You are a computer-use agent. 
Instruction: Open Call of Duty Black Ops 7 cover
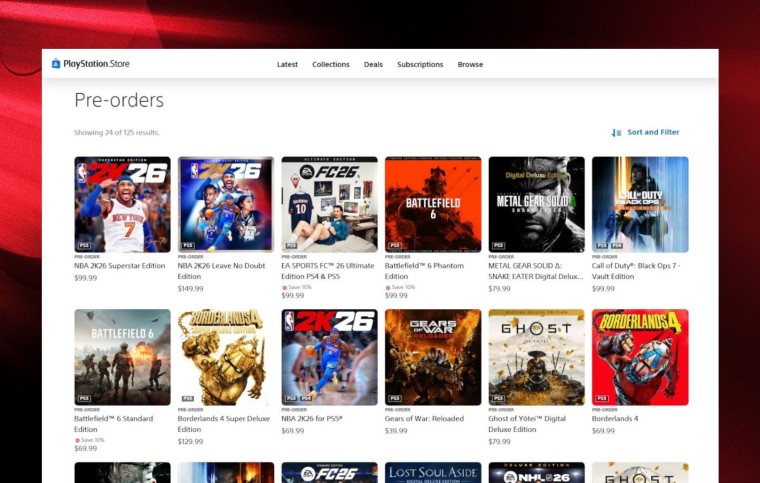coord(640,204)
